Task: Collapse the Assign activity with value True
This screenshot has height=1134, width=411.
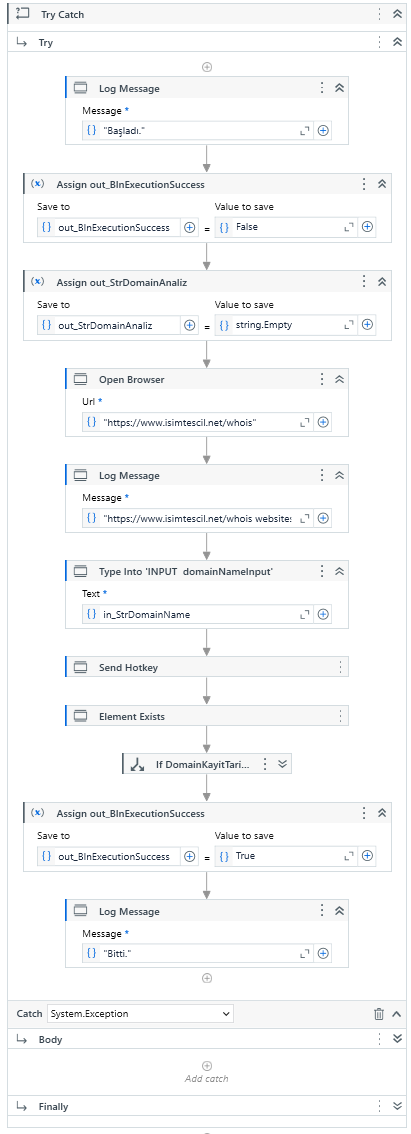Action: click(x=382, y=814)
